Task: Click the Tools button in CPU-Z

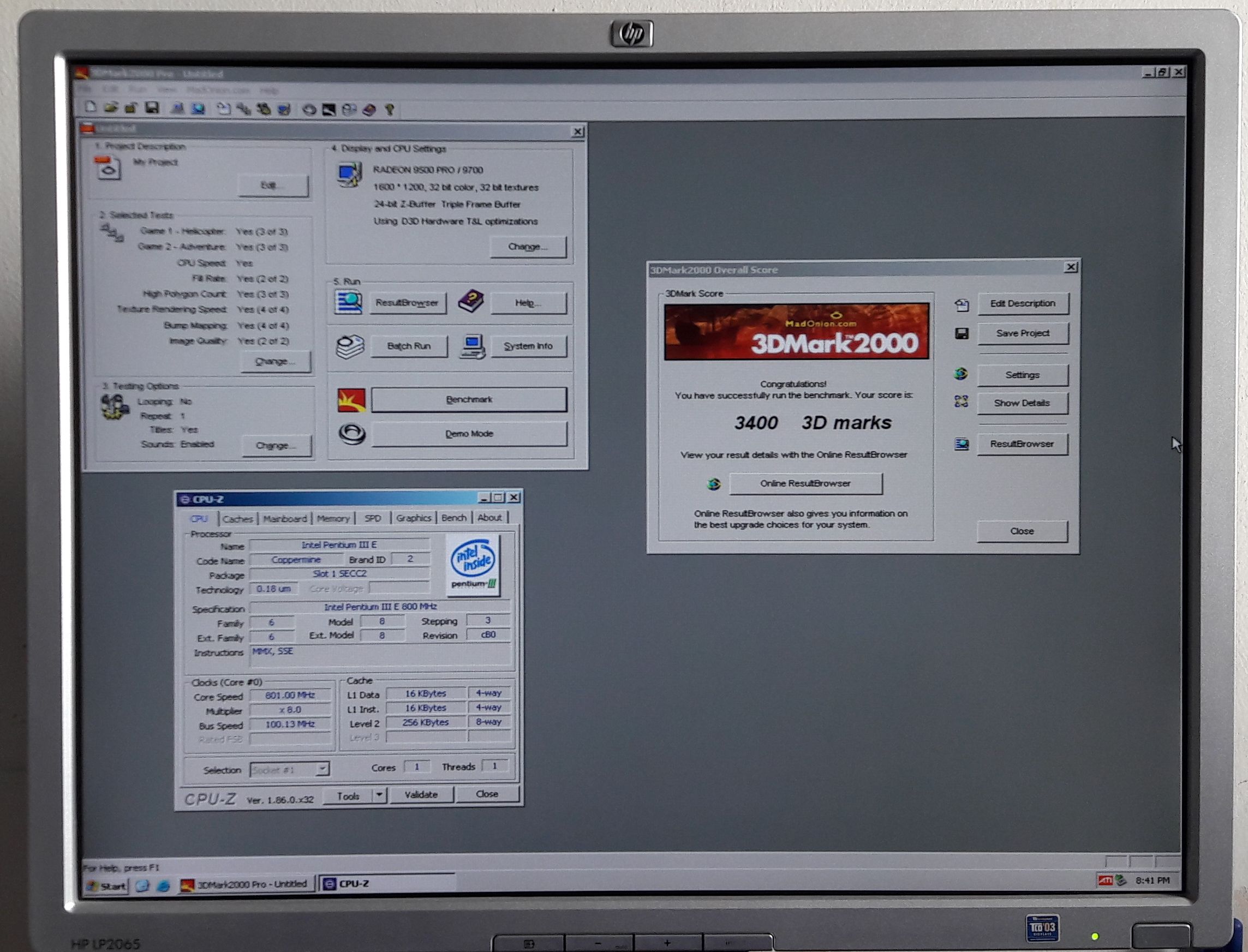Action: pyautogui.click(x=348, y=795)
